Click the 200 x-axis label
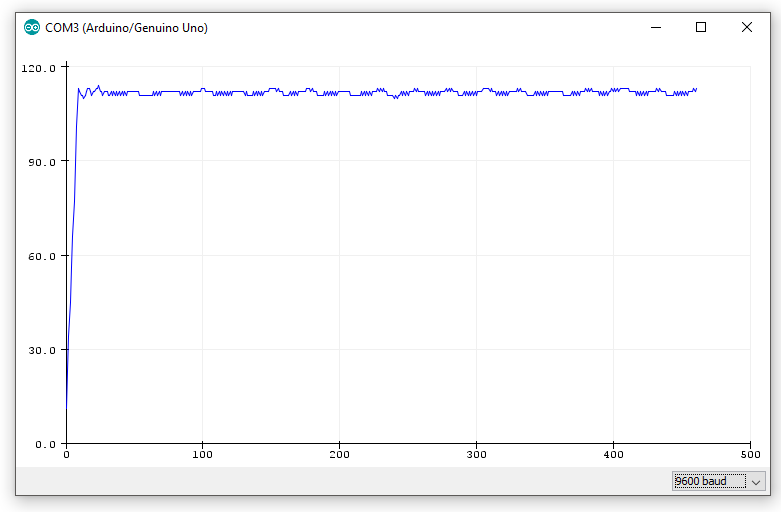The height and width of the screenshot is (512, 781). point(339,454)
